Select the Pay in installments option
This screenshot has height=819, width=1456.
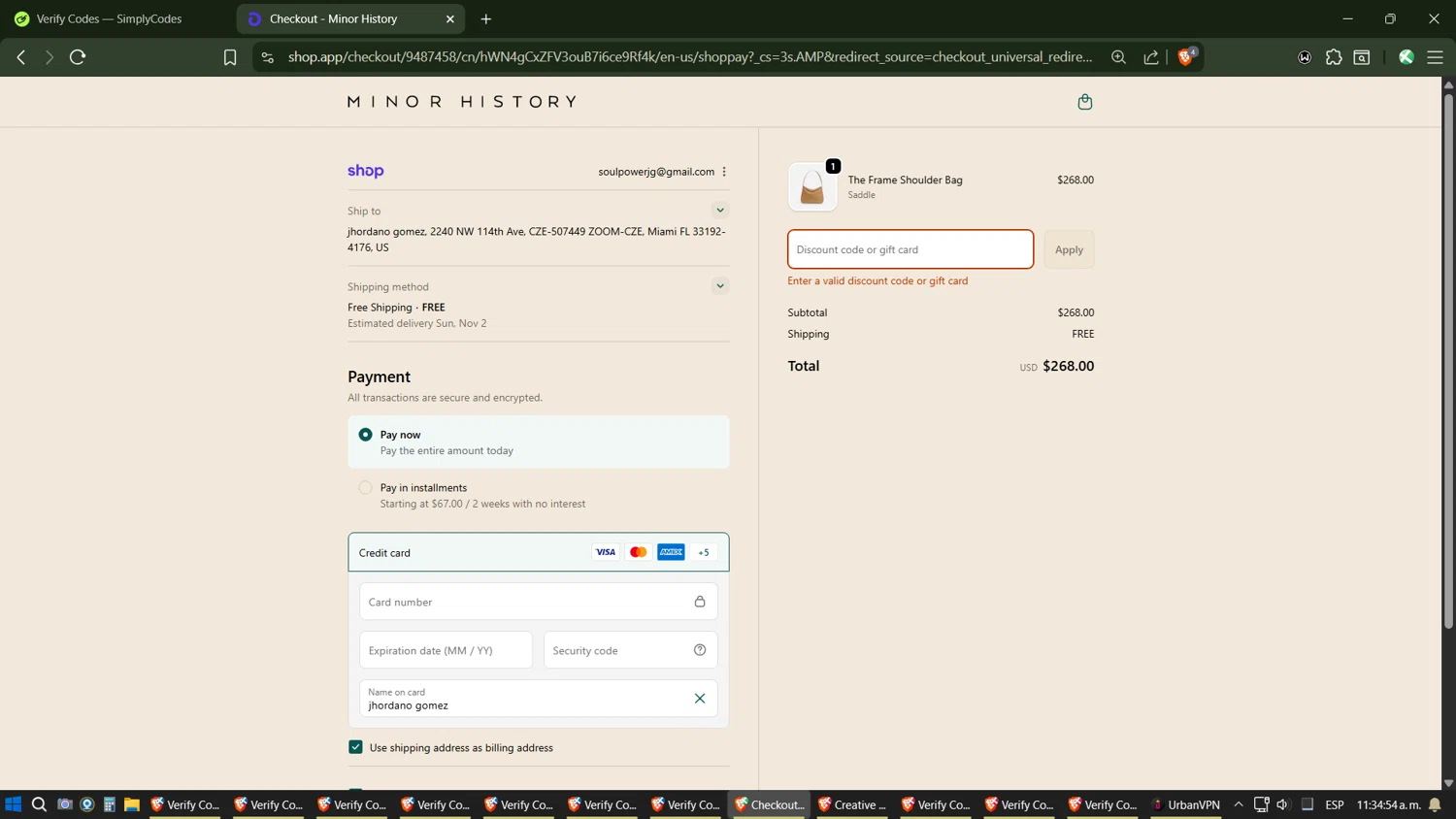(x=365, y=488)
